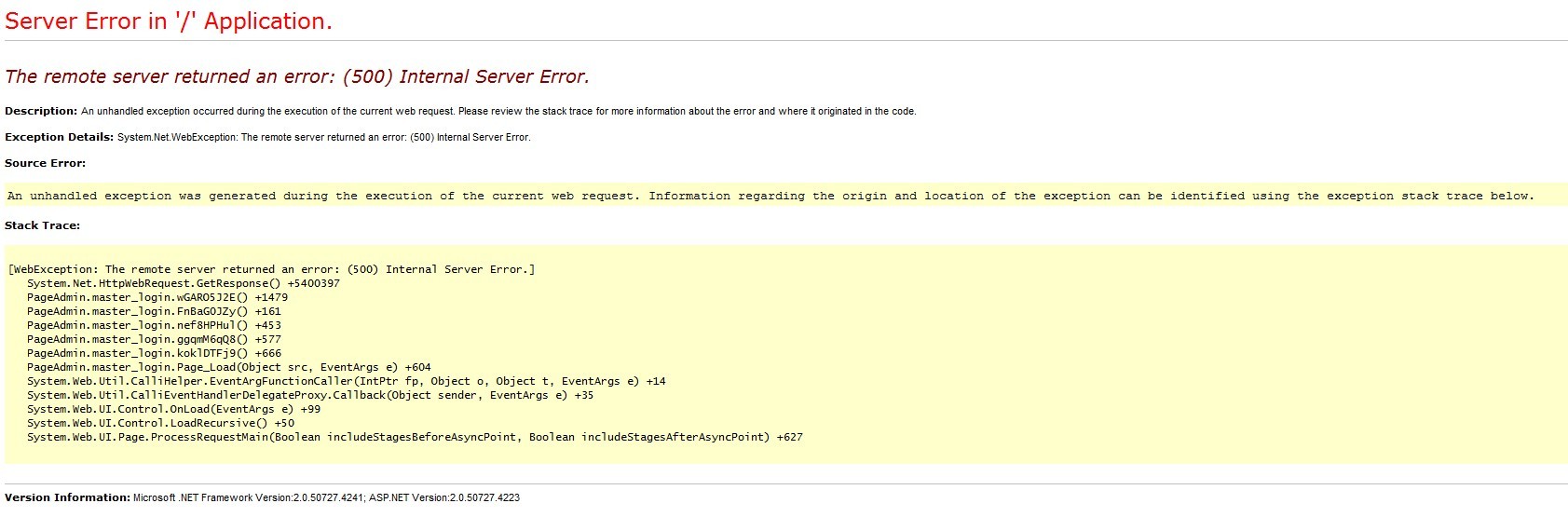This screenshot has width=1568, height=517.
Task: Click the unhandled exception text in Source Error box
Action: (770, 196)
